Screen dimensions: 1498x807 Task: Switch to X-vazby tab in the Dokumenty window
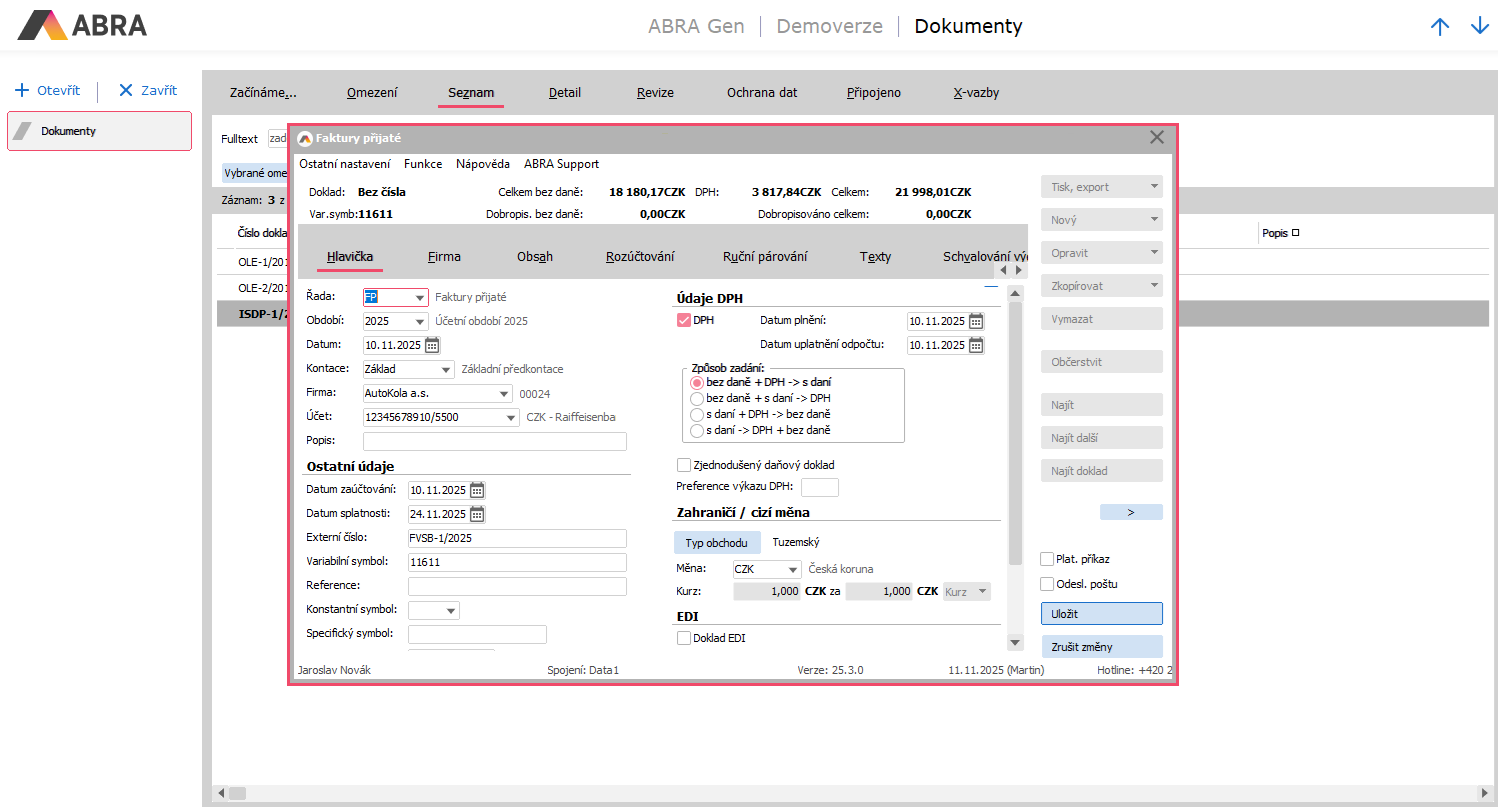[976, 93]
